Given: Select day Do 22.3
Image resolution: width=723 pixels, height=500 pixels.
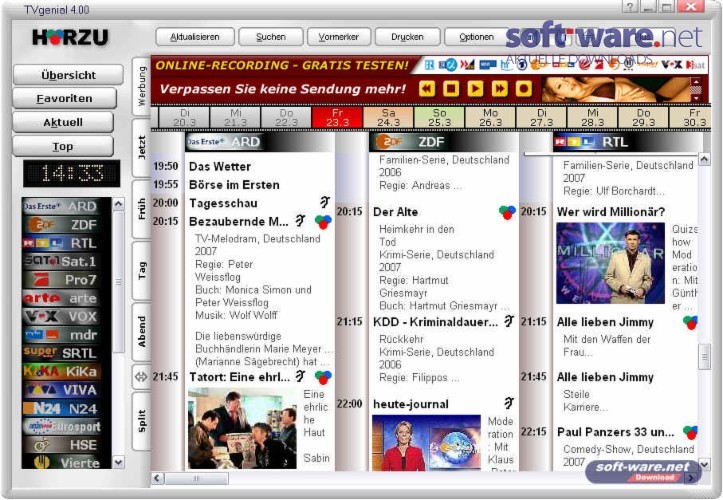Looking at the screenshot, I should pos(286,118).
